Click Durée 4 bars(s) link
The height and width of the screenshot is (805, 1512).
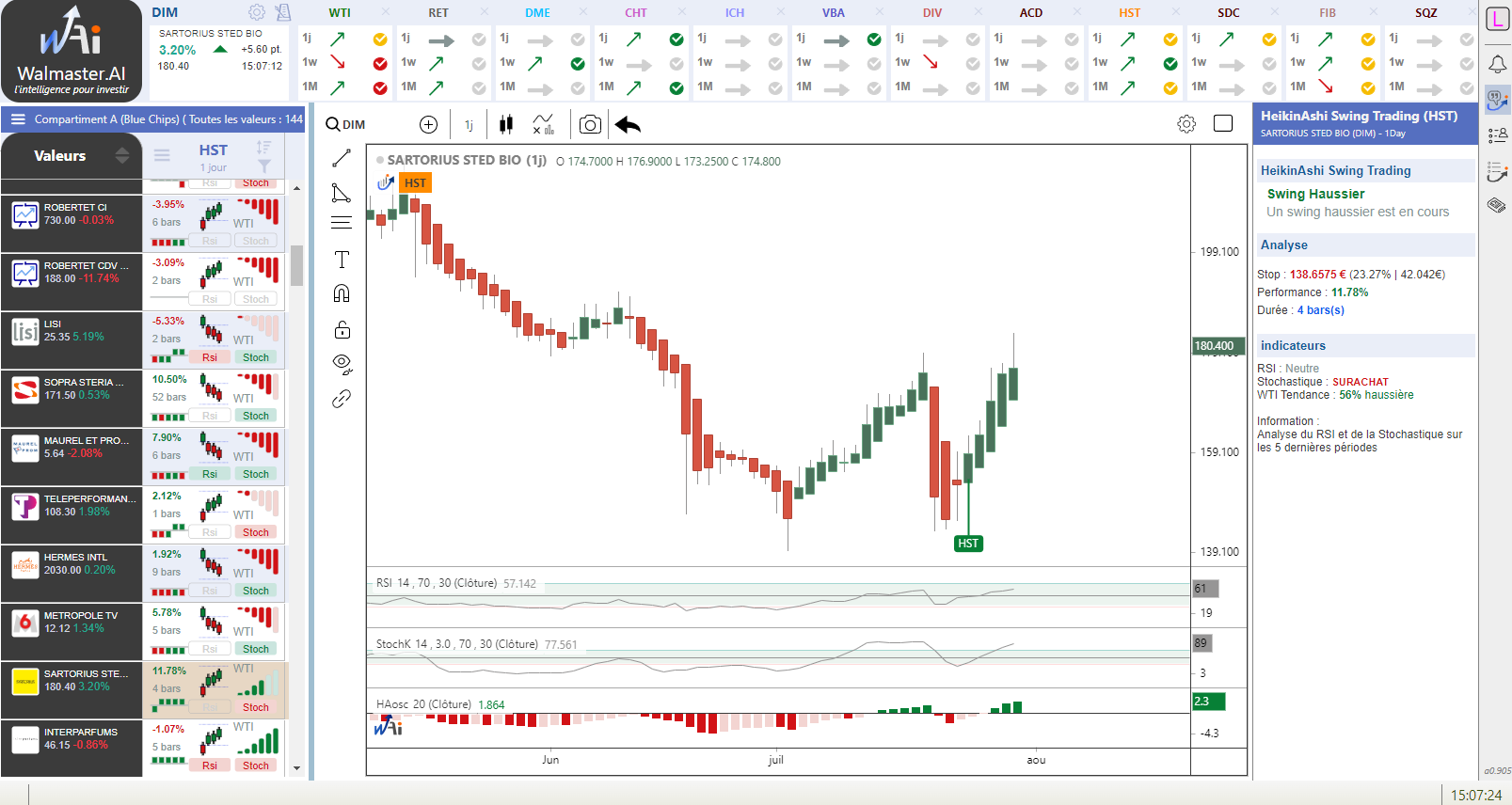click(x=1321, y=310)
